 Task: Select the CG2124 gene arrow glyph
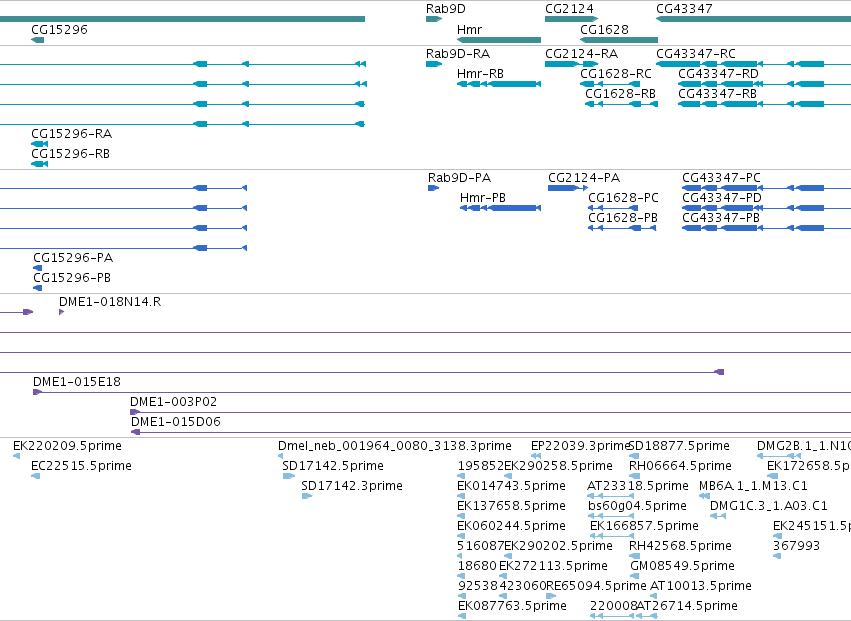[571, 19]
